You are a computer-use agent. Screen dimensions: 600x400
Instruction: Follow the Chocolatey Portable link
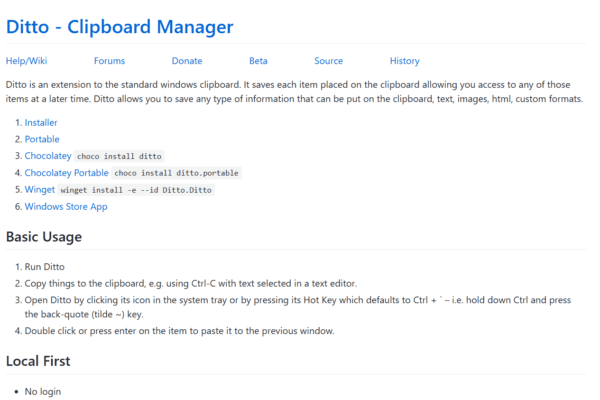(x=66, y=173)
